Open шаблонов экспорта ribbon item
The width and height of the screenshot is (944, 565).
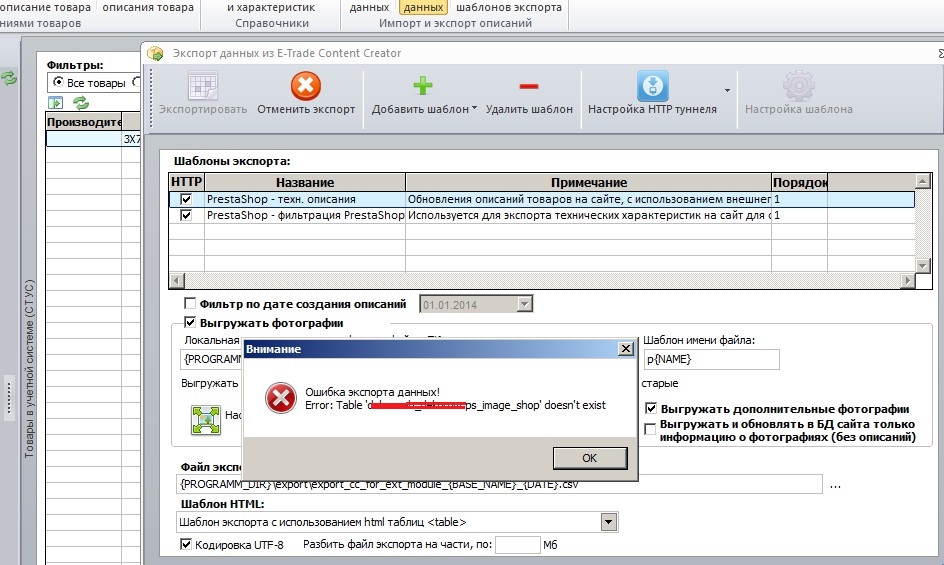point(509,7)
